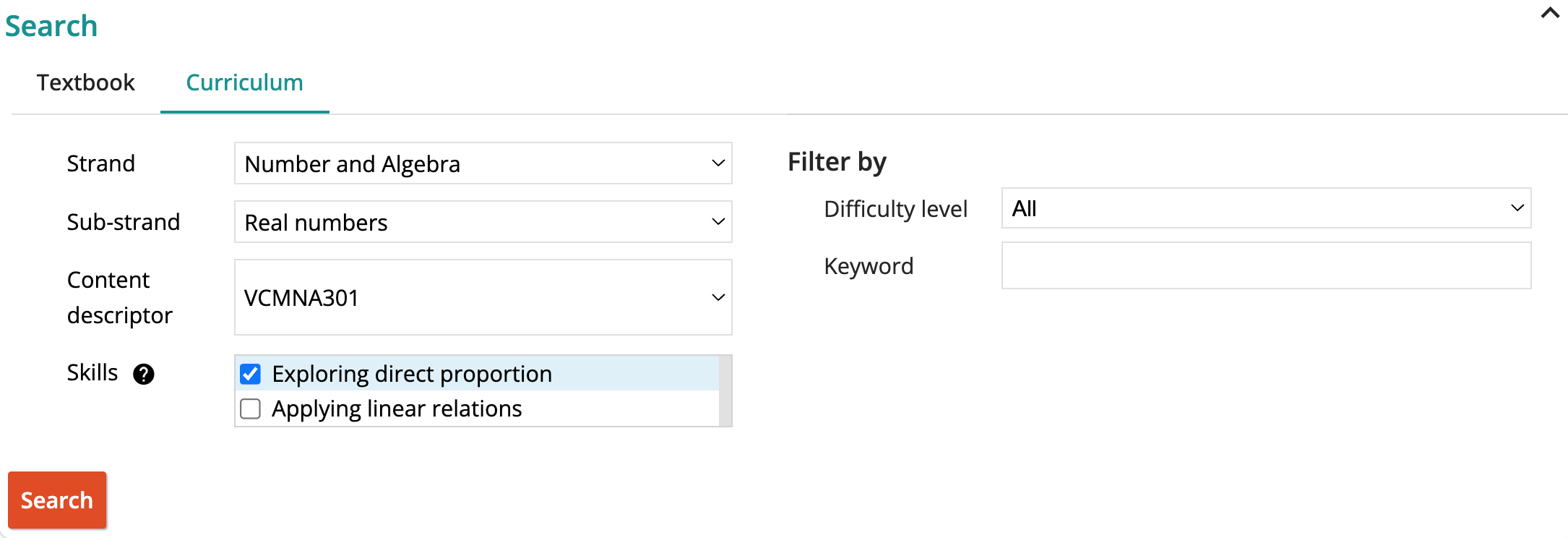Select the Curriculum tab
The width and height of the screenshot is (1568, 538).
coord(244,82)
